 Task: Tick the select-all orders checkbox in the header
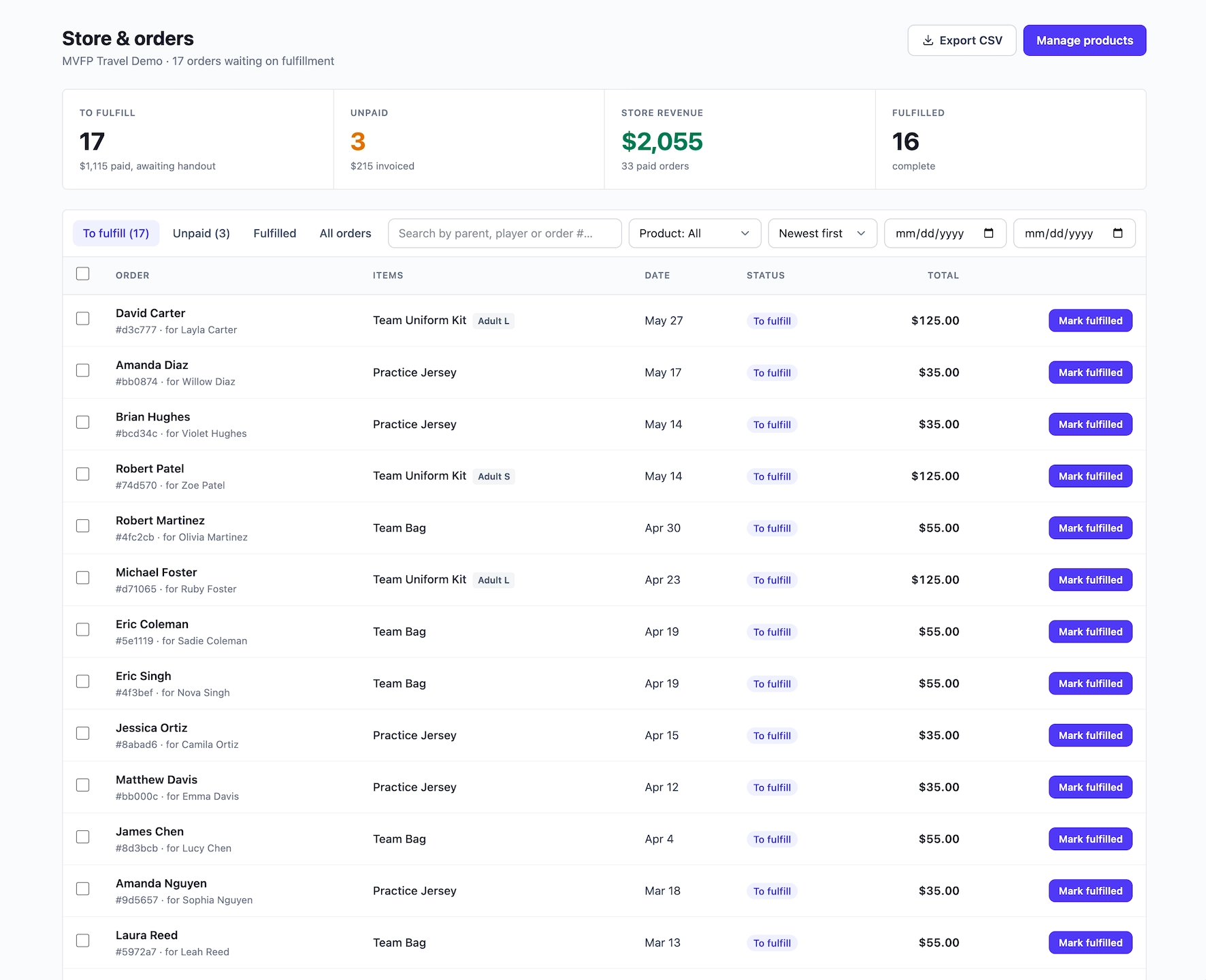(83, 274)
